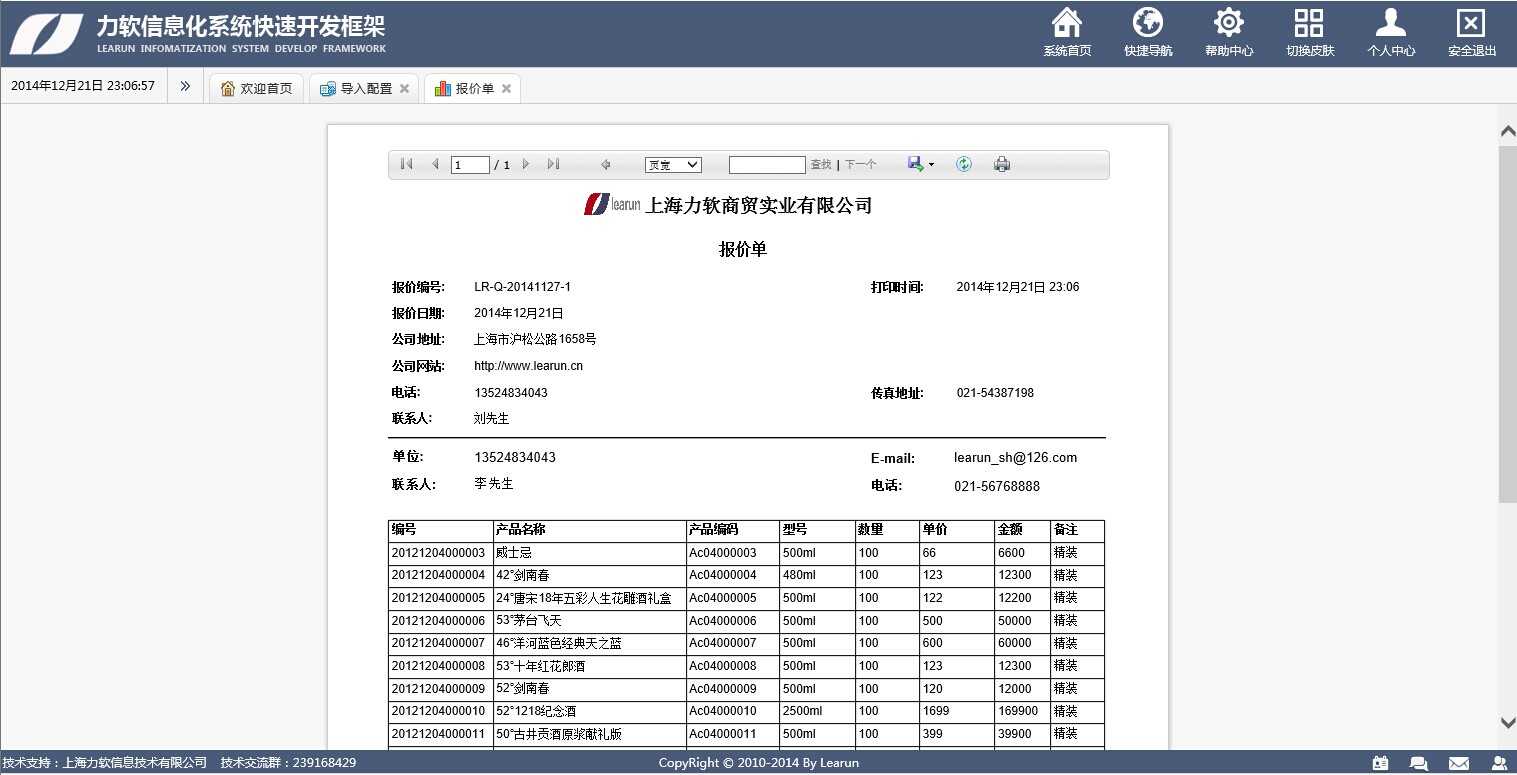This screenshot has width=1517, height=775.
Task: Click inside the page number input field
Action: coord(470,164)
